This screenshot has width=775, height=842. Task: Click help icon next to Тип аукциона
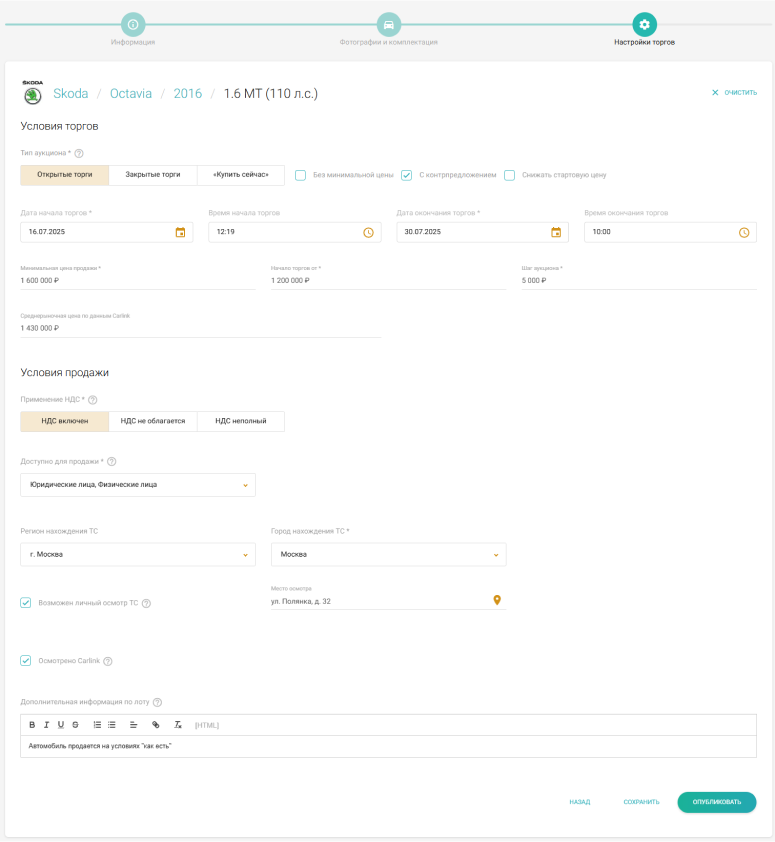point(79,153)
